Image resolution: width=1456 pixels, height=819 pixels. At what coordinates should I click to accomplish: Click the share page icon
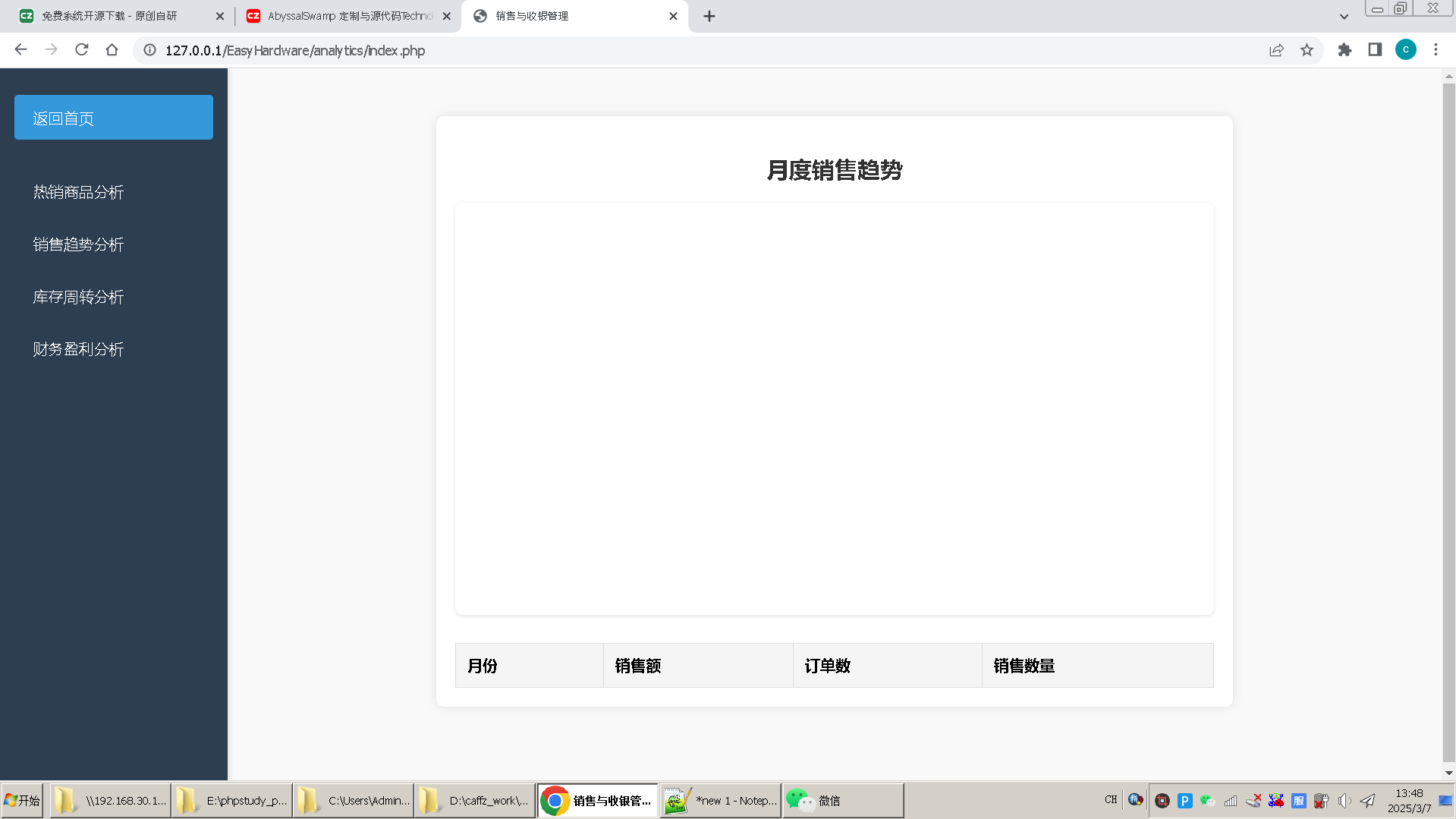[x=1276, y=50]
